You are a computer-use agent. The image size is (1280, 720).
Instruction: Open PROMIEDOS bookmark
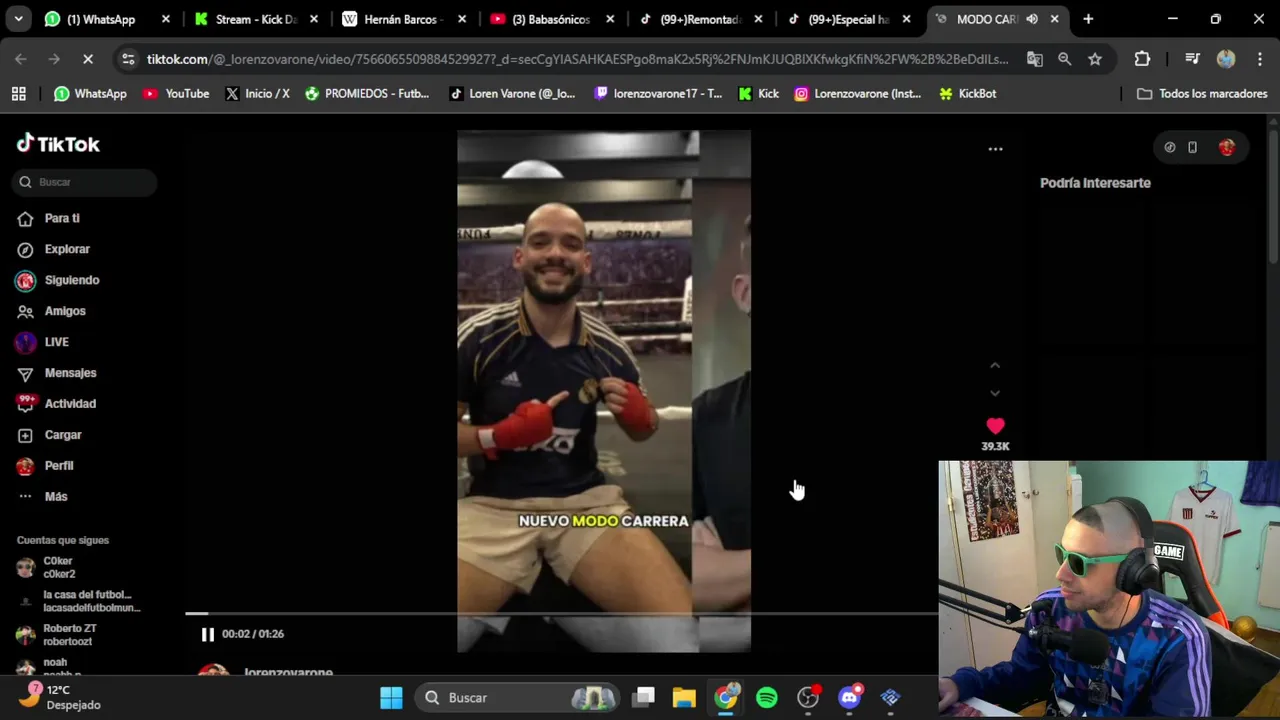[x=367, y=94]
